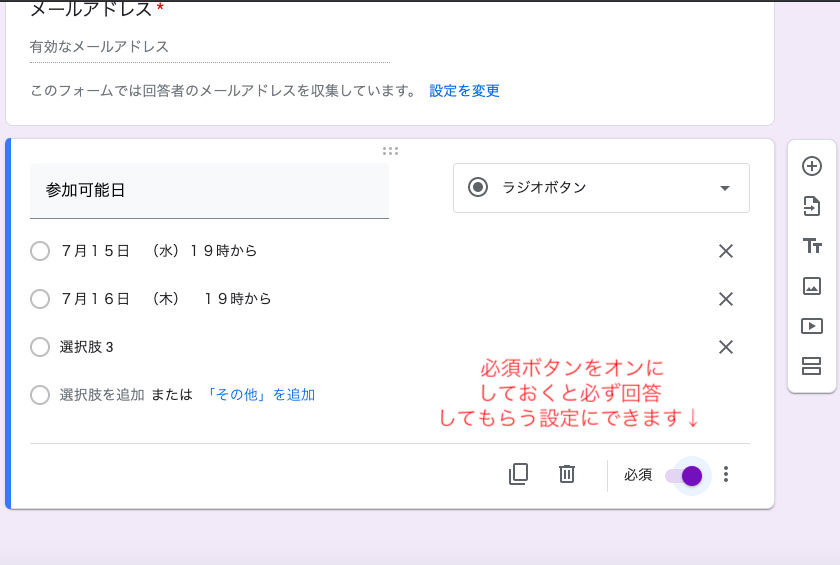Click the add question plus icon
Image resolution: width=840 pixels, height=565 pixels.
pos(812,166)
